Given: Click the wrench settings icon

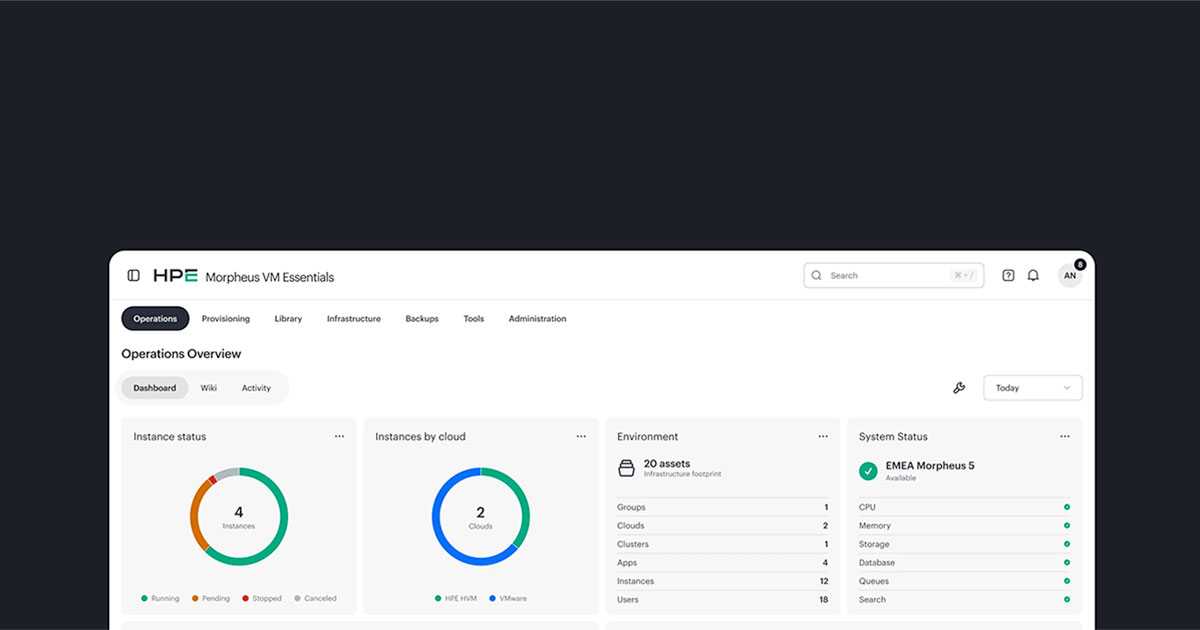Looking at the screenshot, I should click(x=959, y=388).
